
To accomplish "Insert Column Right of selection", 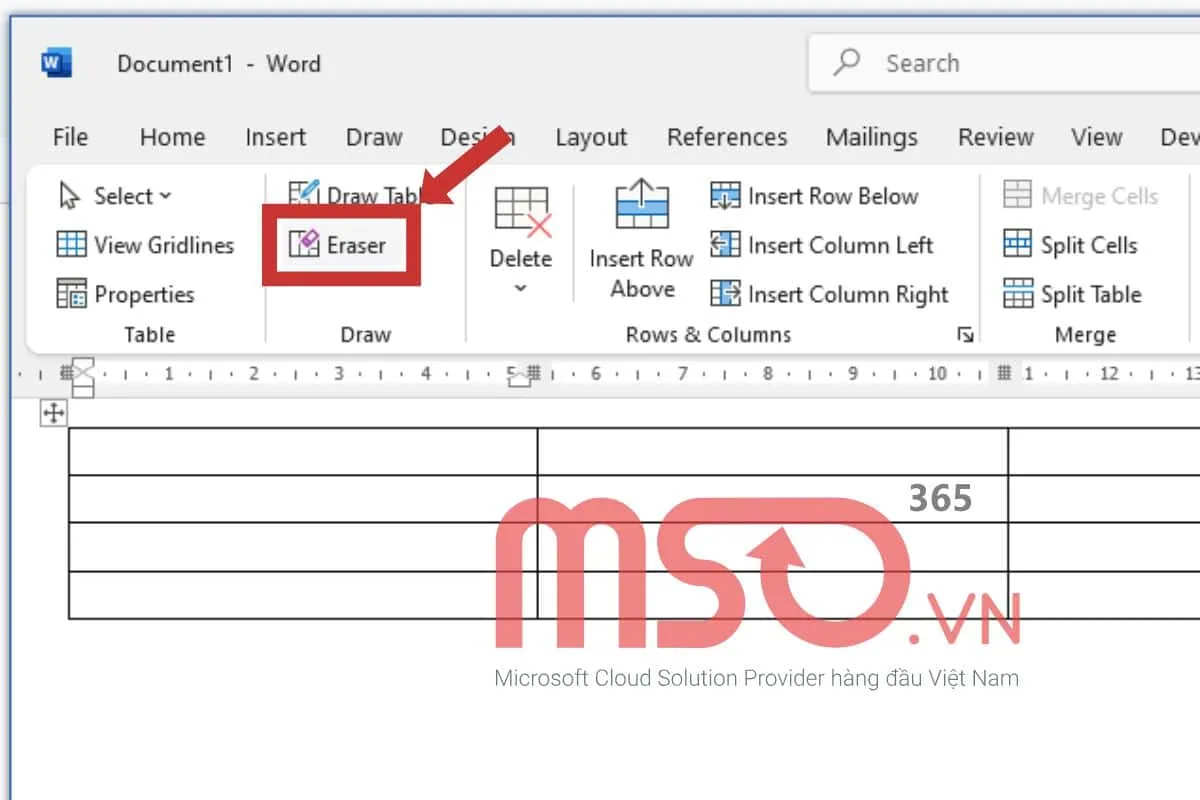I will pyautogui.click(x=829, y=294).
